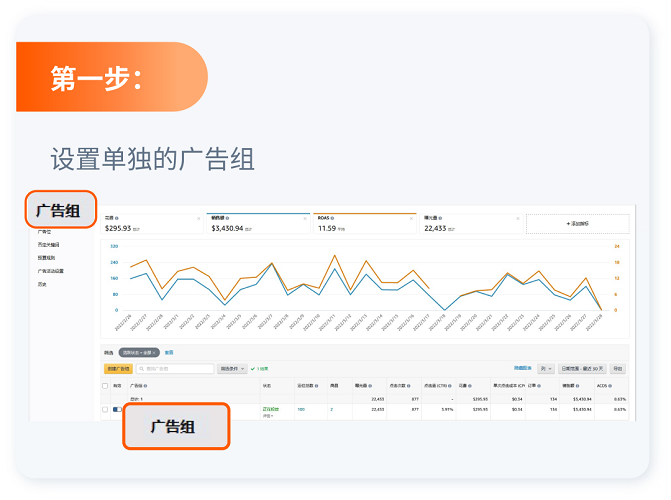Close the 22,433 impressions metric card
This screenshot has height=500, width=671.
coord(518,219)
